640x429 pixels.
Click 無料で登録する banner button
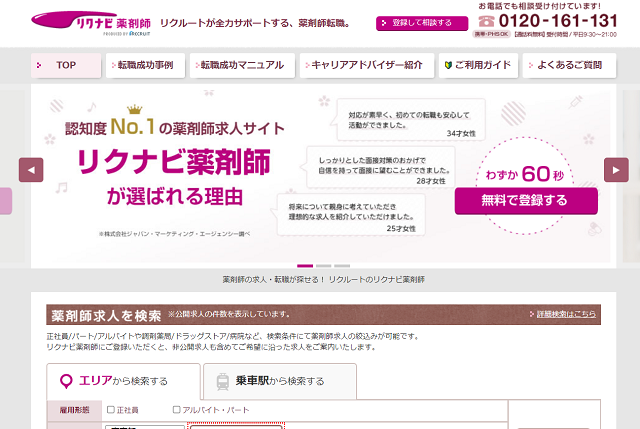point(526,200)
